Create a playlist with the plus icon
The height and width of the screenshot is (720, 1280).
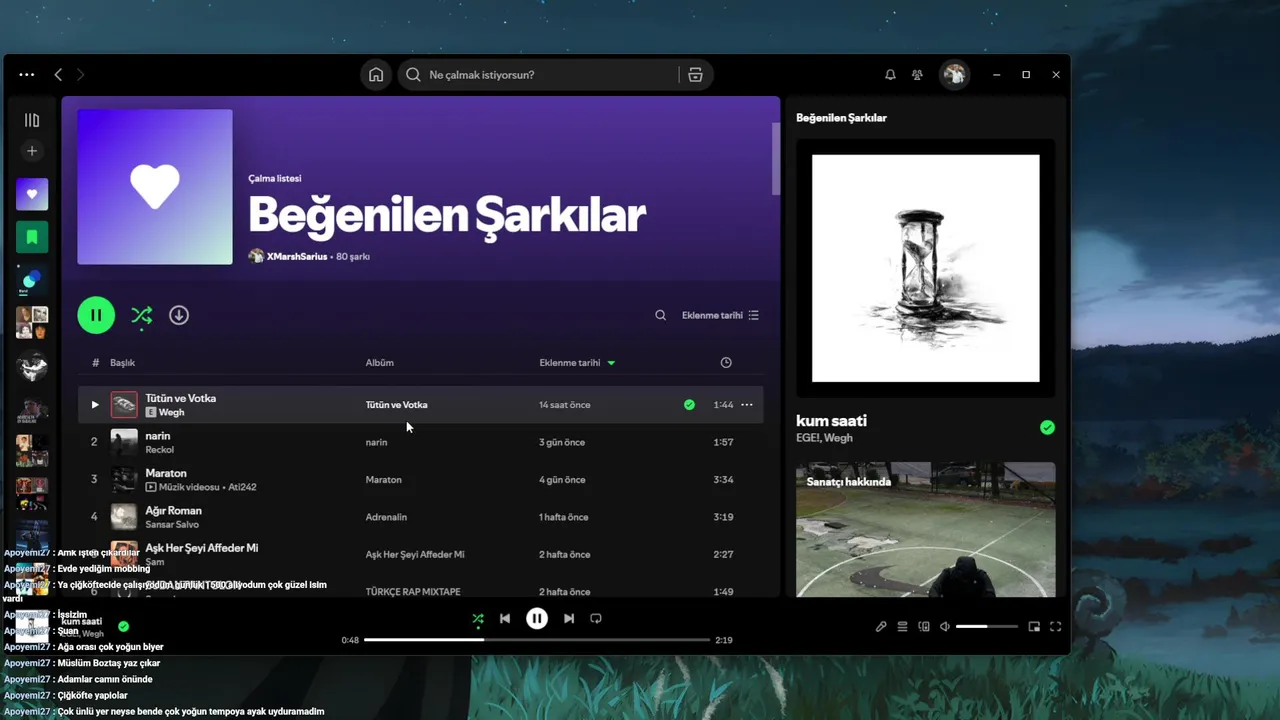point(32,151)
